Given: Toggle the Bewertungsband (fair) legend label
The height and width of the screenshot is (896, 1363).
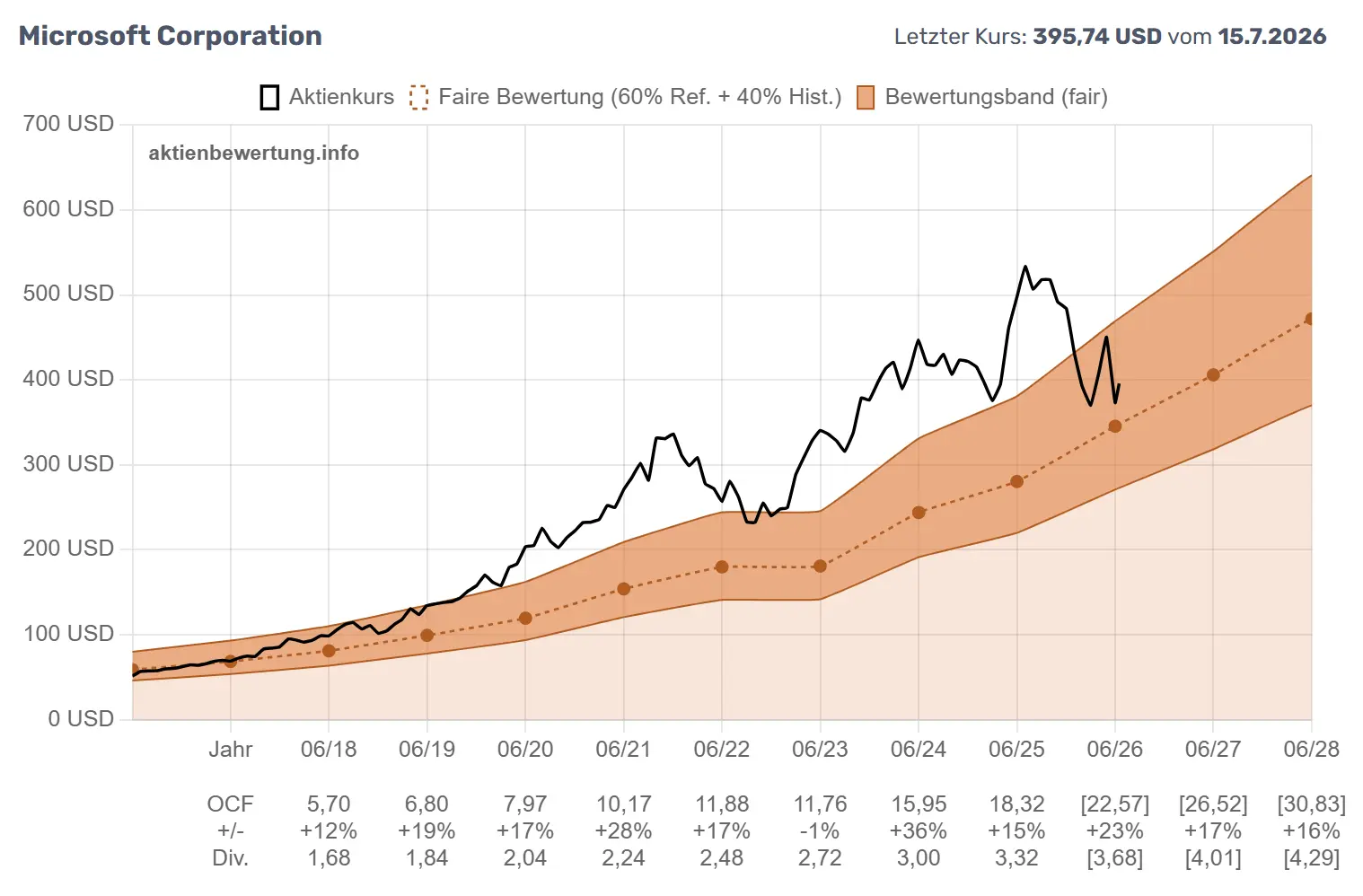Looking at the screenshot, I should point(997,97).
